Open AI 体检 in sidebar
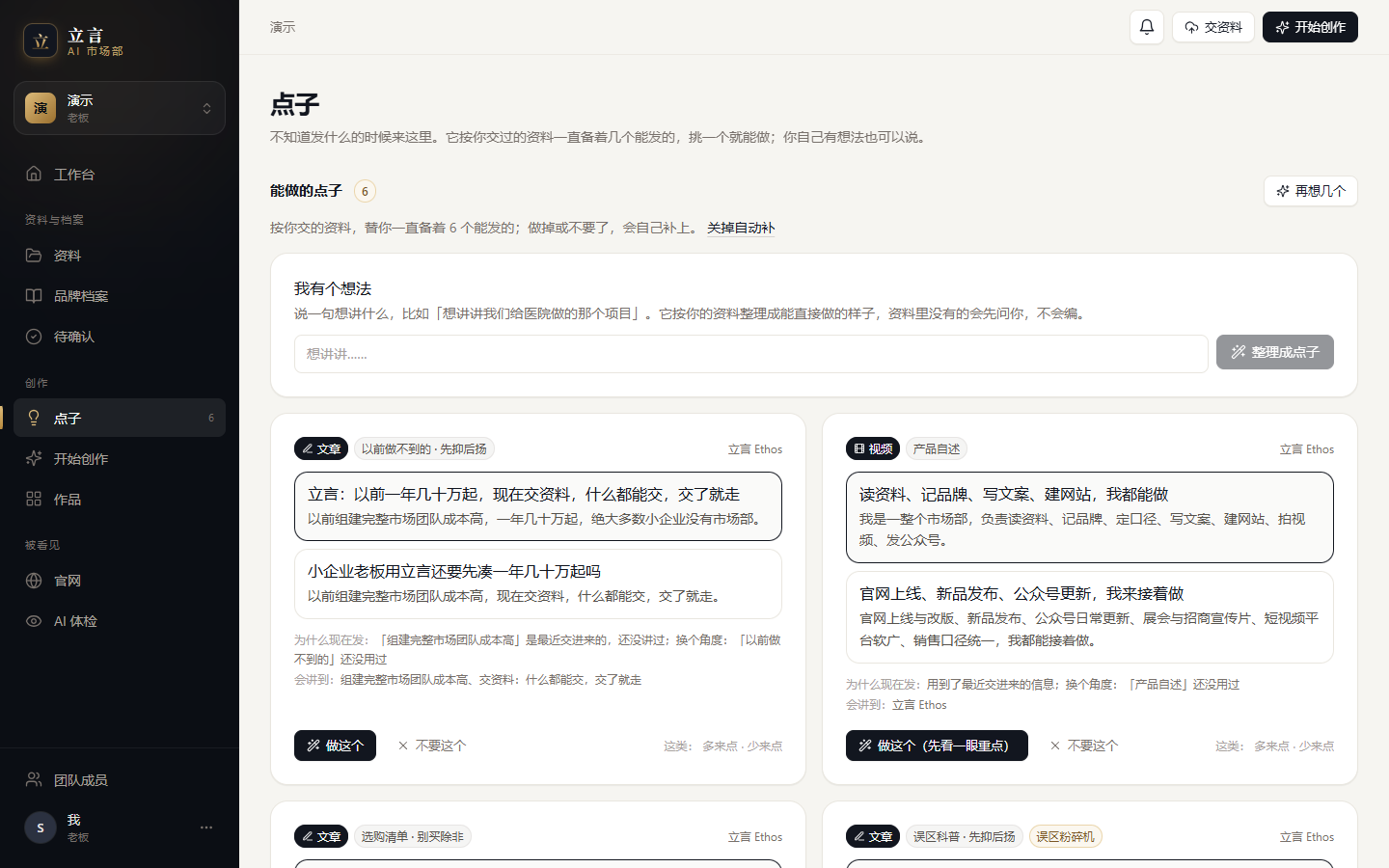The height and width of the screenshot is (868, 1389). point(120,621)
